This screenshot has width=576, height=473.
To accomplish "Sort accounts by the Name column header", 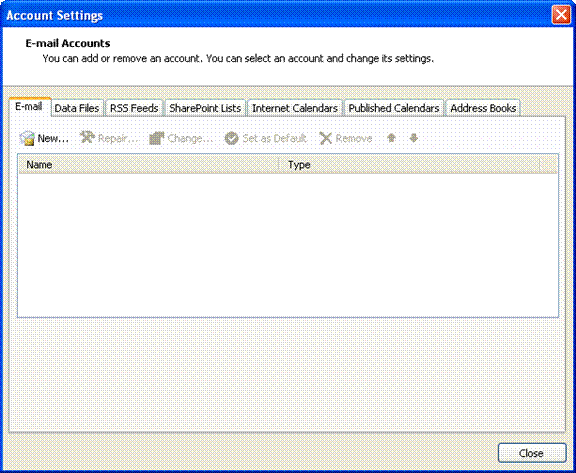I will [x=148, y=165].
